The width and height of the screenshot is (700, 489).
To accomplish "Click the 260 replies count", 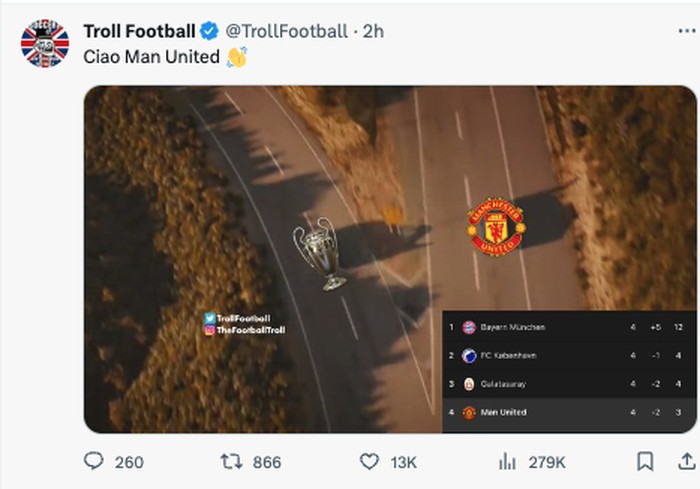I will [x=129, y=462].
